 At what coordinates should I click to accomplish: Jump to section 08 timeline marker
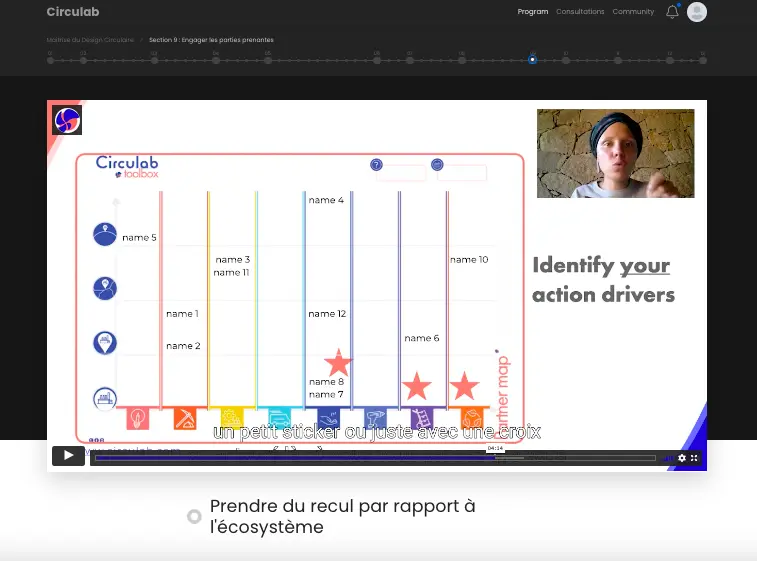[462, 60]
